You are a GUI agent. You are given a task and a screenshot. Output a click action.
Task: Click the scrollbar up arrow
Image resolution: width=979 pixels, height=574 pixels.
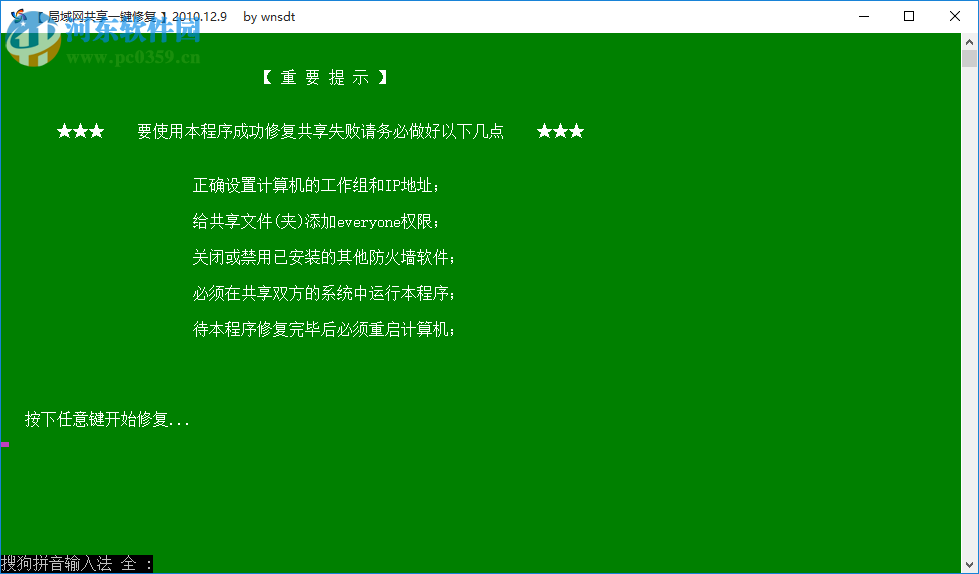coord(969,42)
